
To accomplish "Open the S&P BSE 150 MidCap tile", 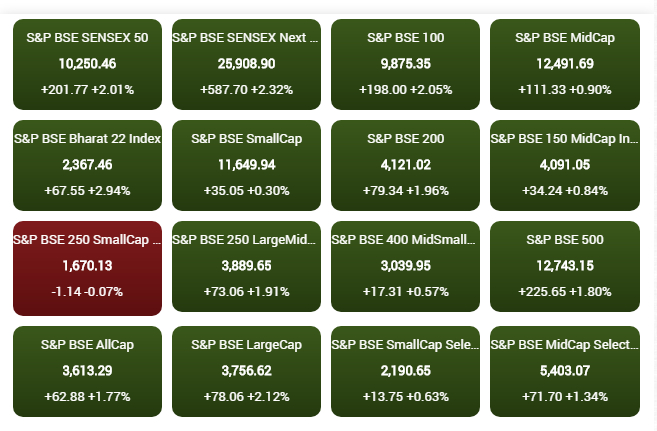I will 564,165.
